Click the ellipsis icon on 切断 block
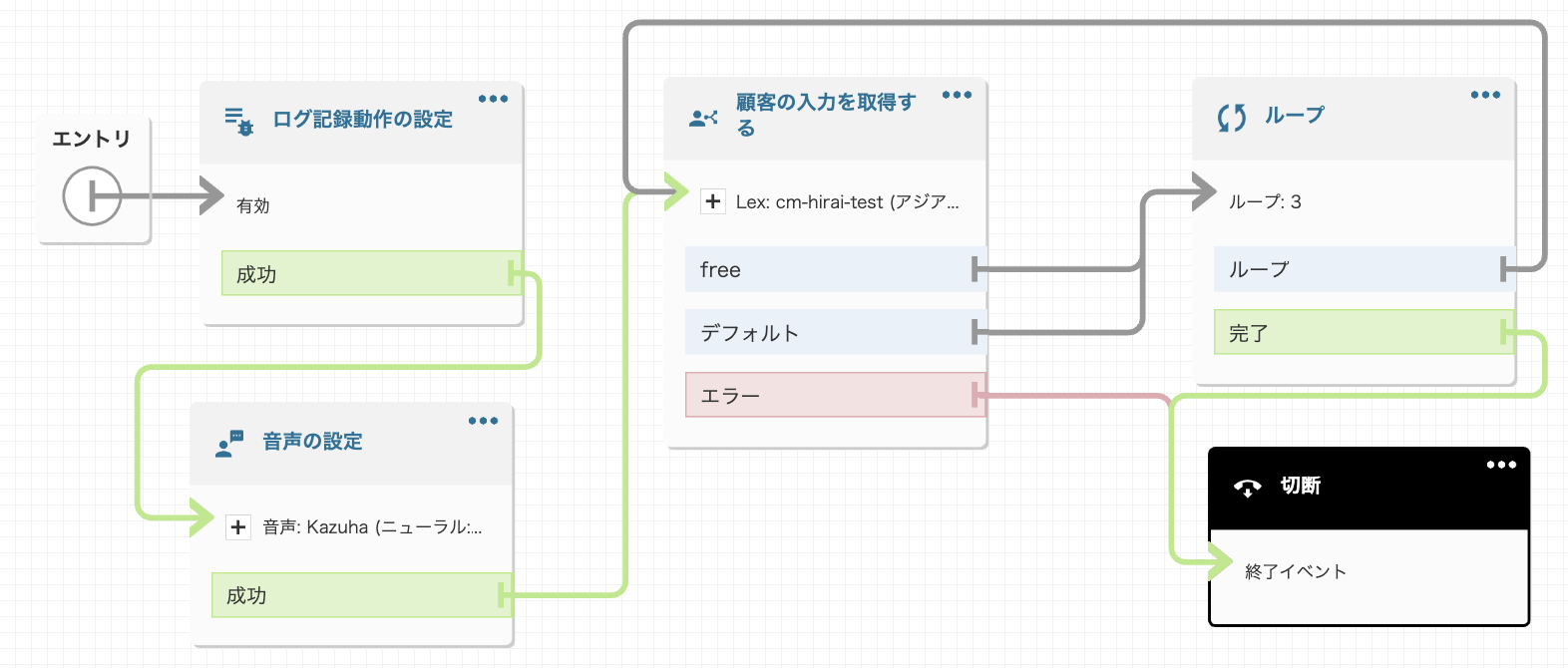The height and width of the screenshot is (668, 1568). click(x=1499, y=464)
